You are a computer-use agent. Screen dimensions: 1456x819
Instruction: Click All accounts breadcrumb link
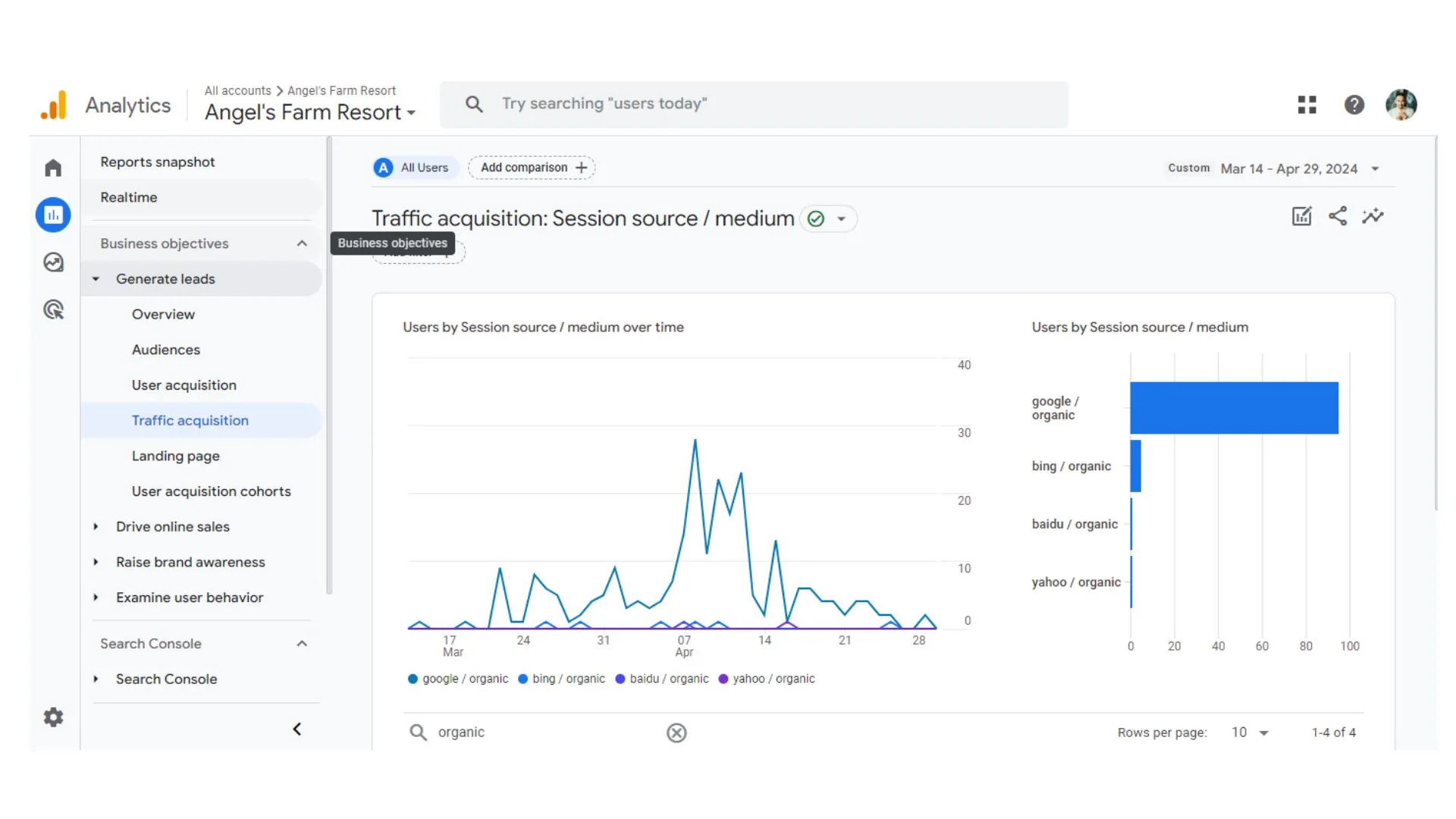click(237, 91)
